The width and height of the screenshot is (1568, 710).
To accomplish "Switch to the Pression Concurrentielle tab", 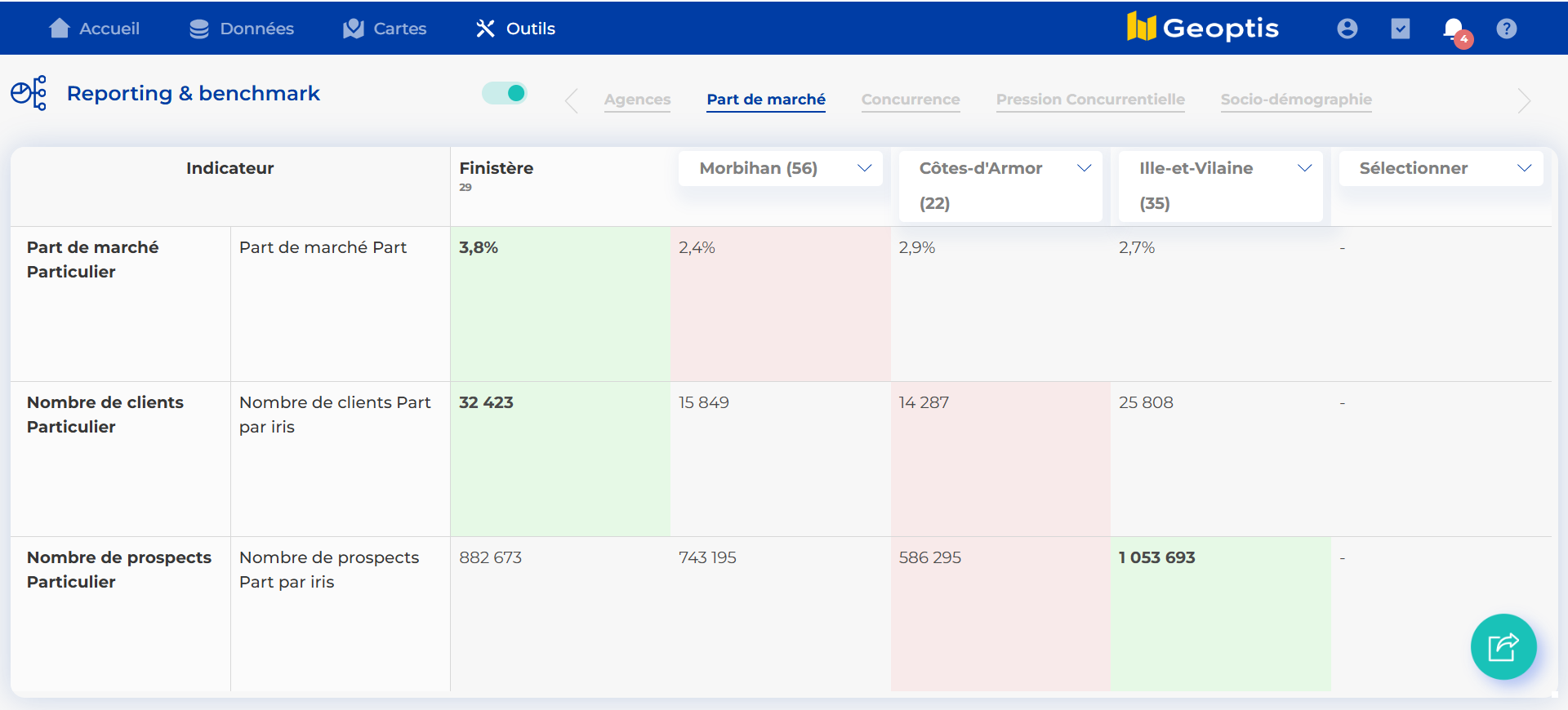I will (x=1089, y=100).
